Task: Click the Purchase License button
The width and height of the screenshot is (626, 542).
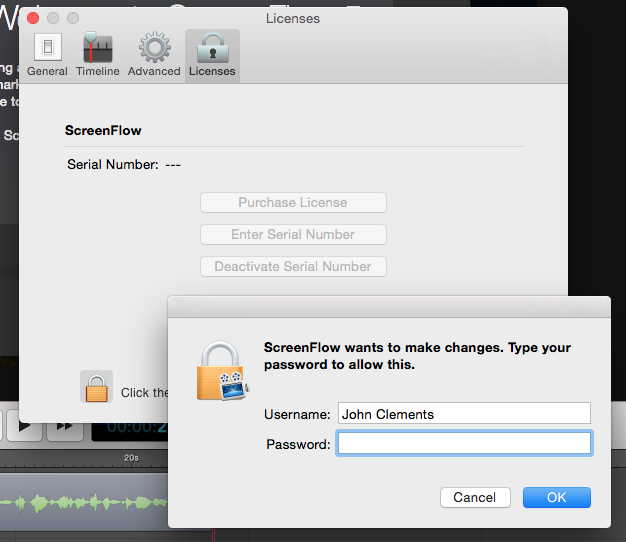Action: 293,202
